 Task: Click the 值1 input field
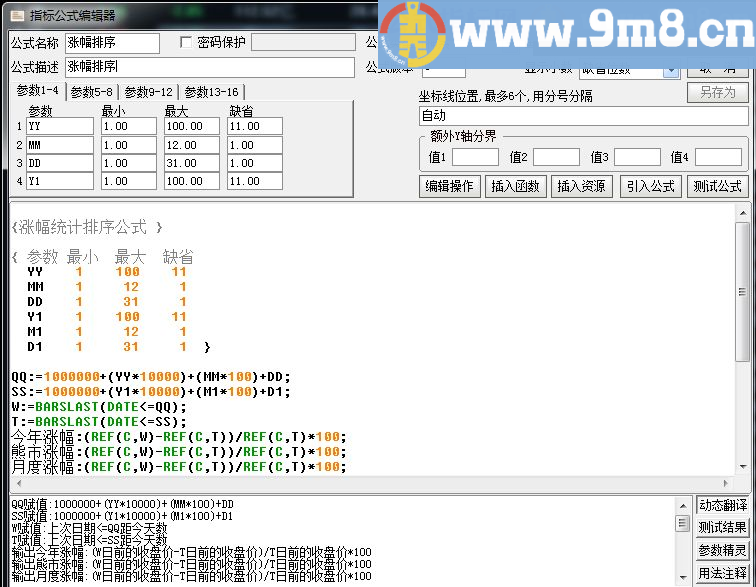pyautogui.click(x=475, y=157)
